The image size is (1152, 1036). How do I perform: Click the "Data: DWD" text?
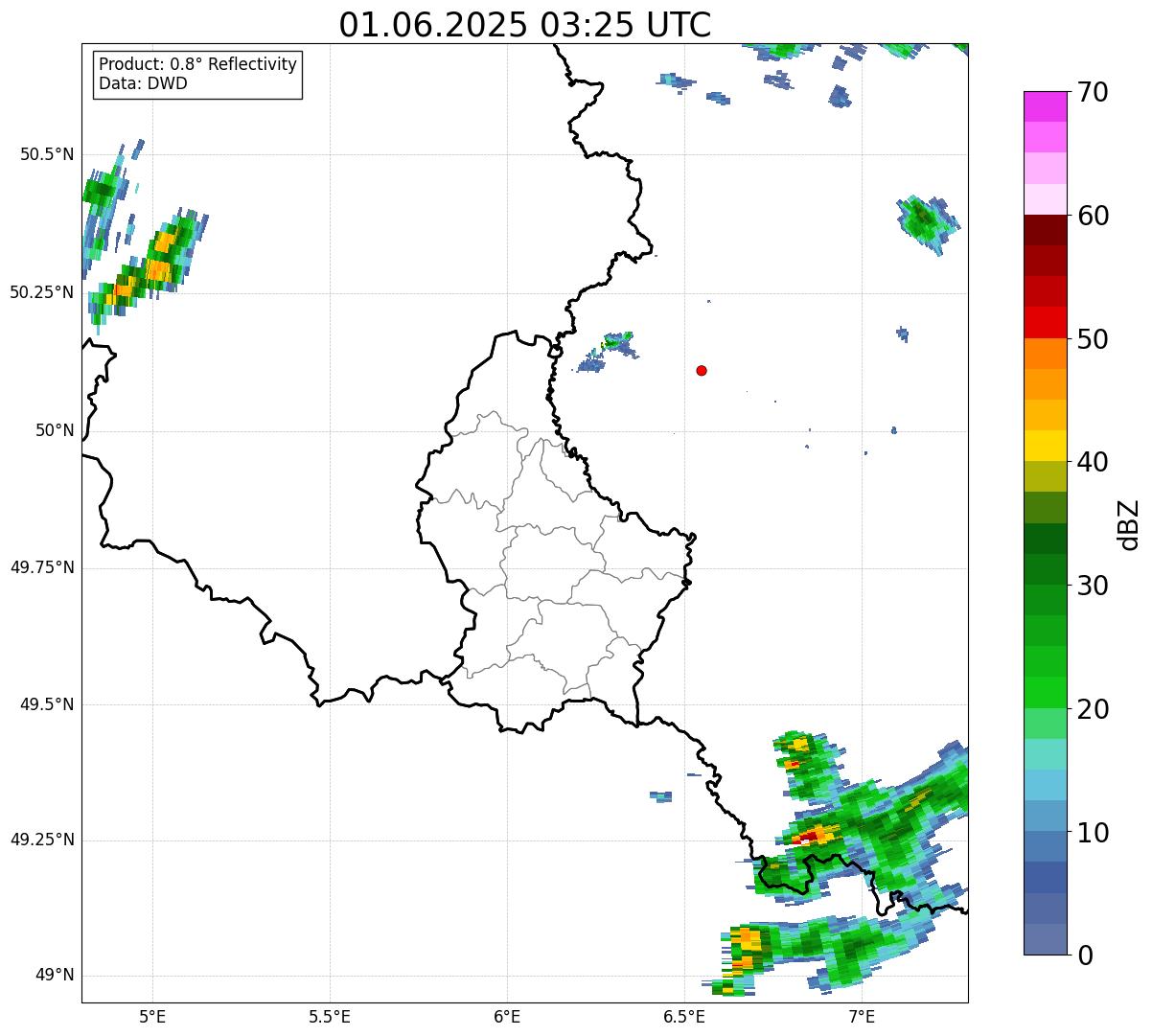pos(143,83)
